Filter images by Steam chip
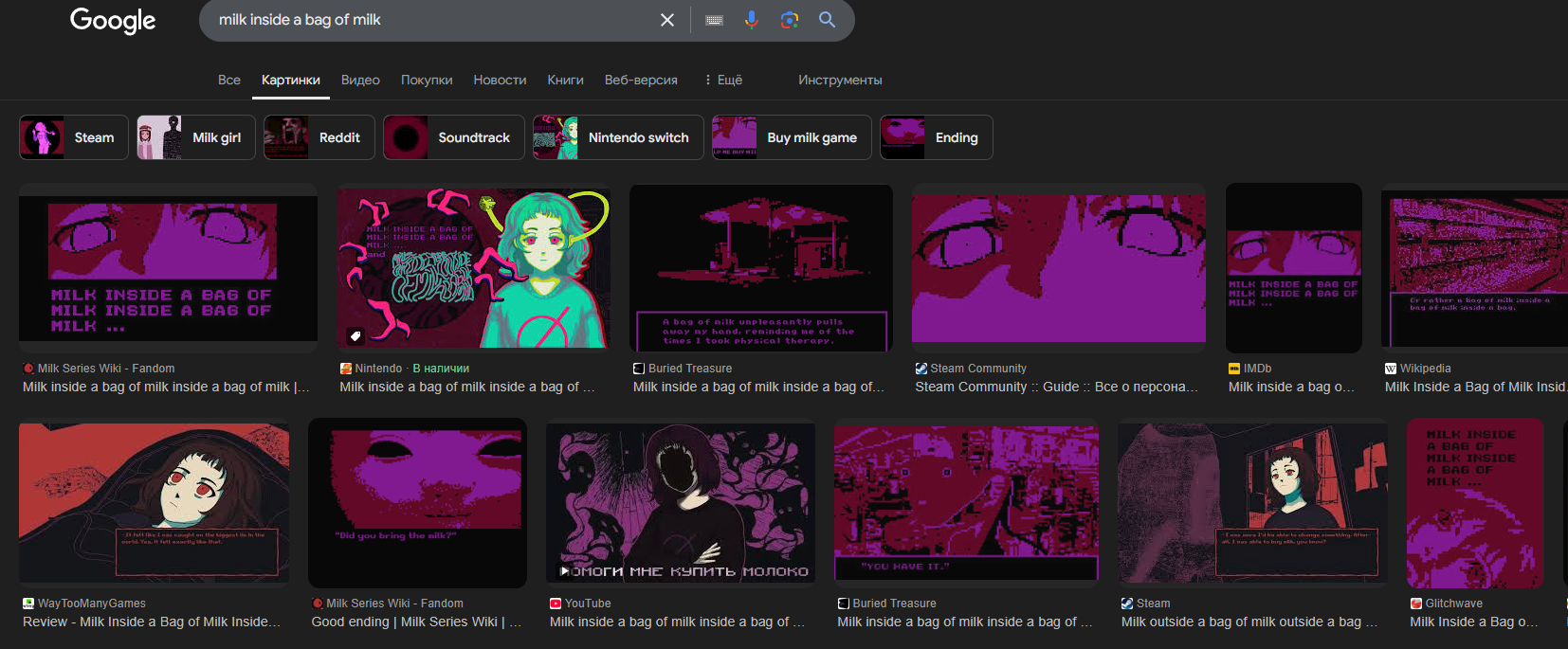Screen dimensions: 1568x649 pos(74,137)
